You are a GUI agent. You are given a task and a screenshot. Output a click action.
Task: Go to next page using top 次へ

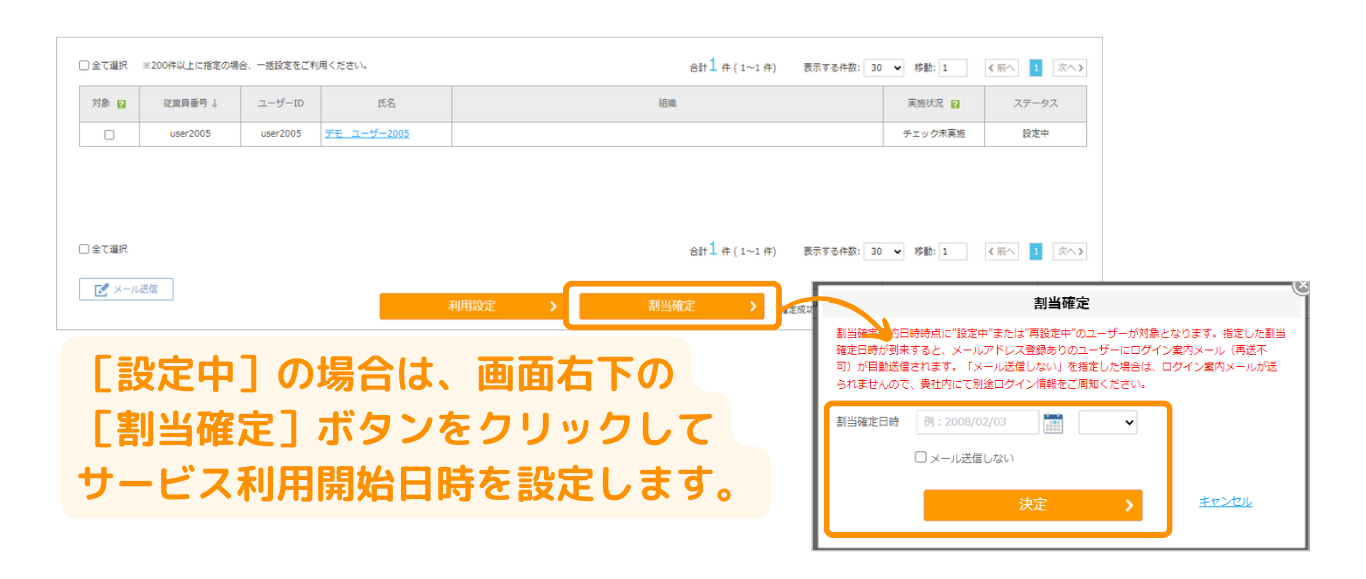pyautogui.click(x=1069, y=68)
